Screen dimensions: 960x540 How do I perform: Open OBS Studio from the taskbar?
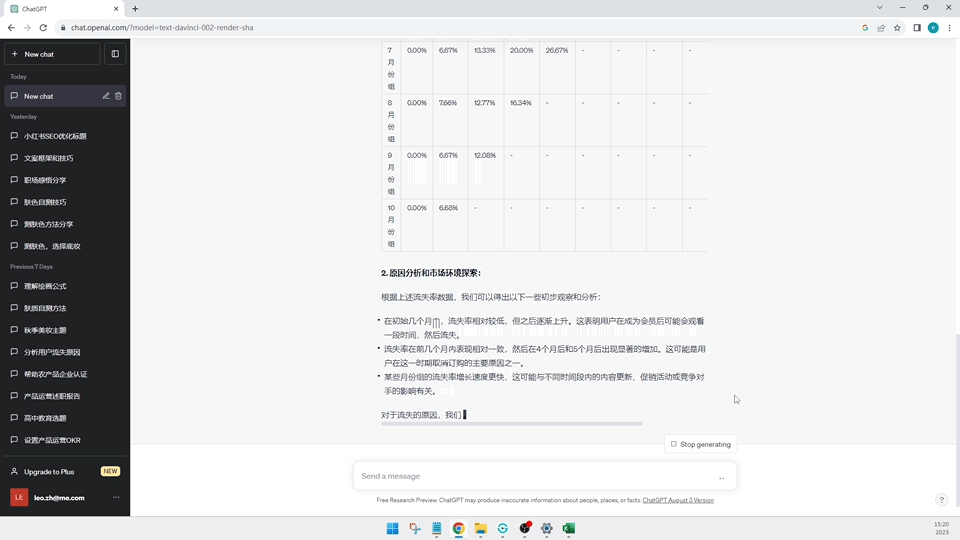pos(525,528)
